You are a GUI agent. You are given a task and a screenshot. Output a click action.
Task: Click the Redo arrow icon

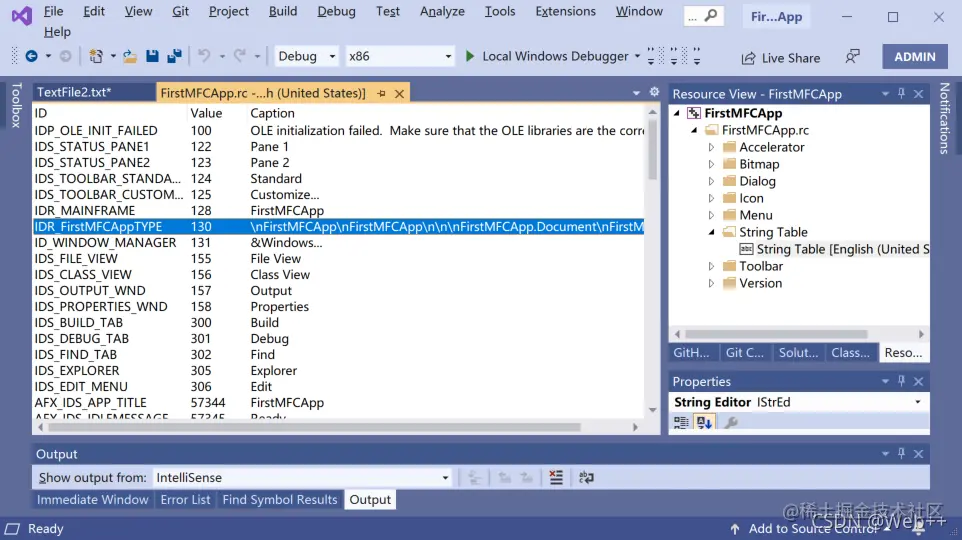(x=240, y=56)
